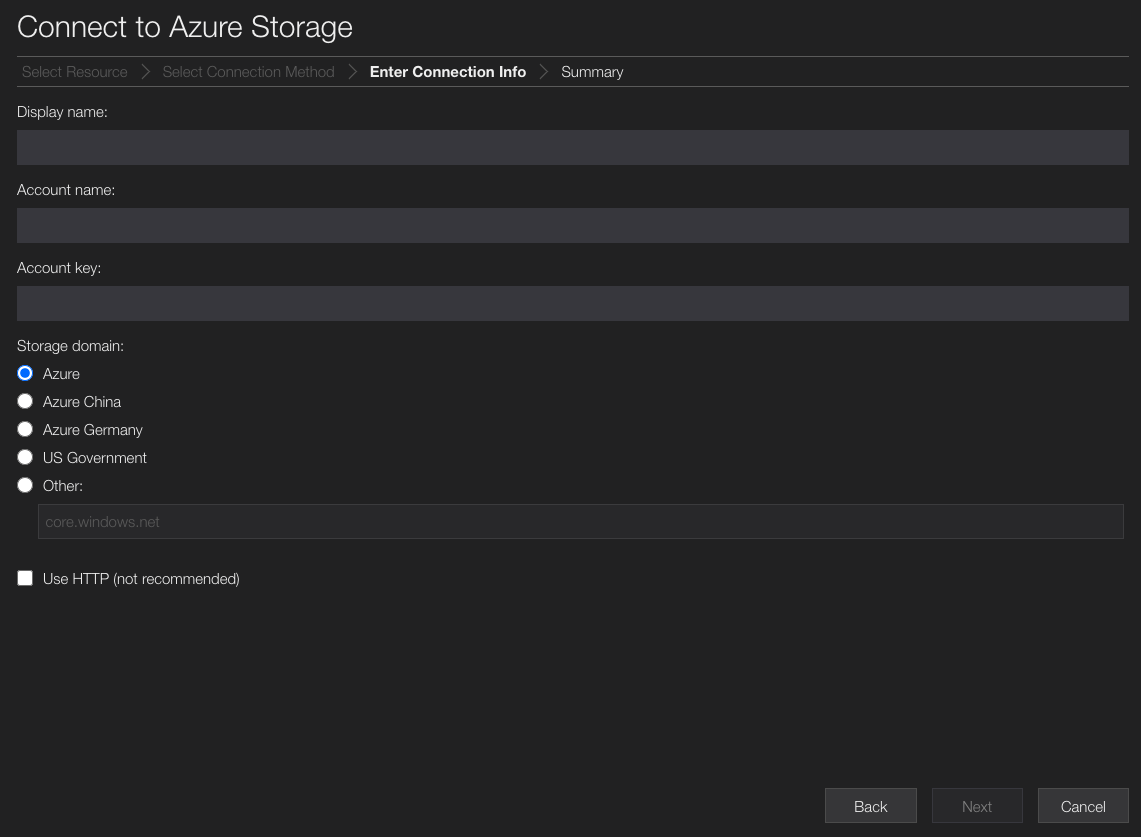Choose the Other storage domain option
Image resolution: width=1141 pixels, height=837 pixels.
(x=25, y=485)
